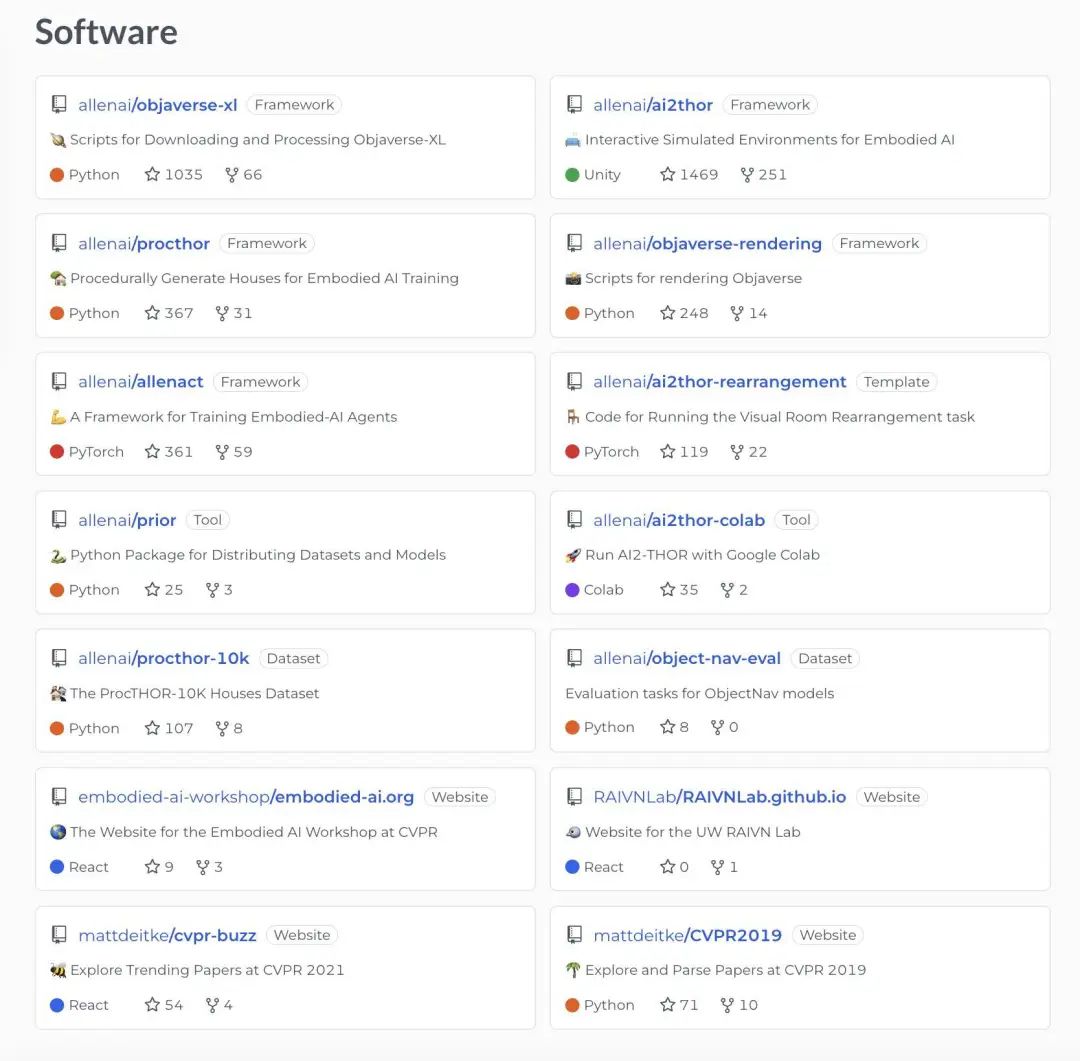Screen dimensions: 1080x1061
Task: Click the star icon on ai2thor card
Action: 668,175
